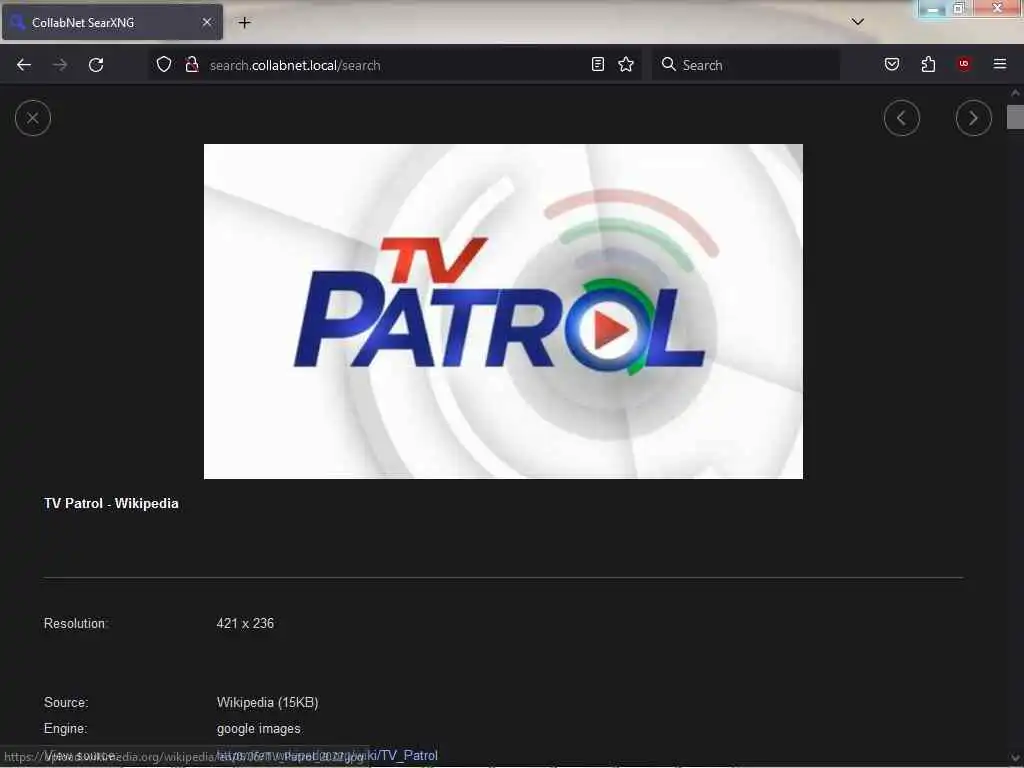Open the TV Patrol - Wikipedia title
1024x768 pixels.
[111, 504]
